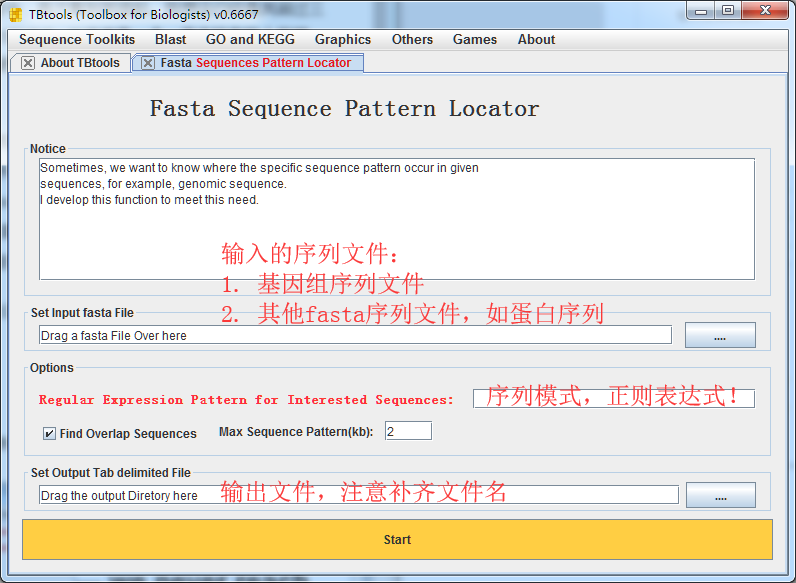Browse for output tab delimited file
The width and height of the screenshot is (796, 583).
[721, 495]
